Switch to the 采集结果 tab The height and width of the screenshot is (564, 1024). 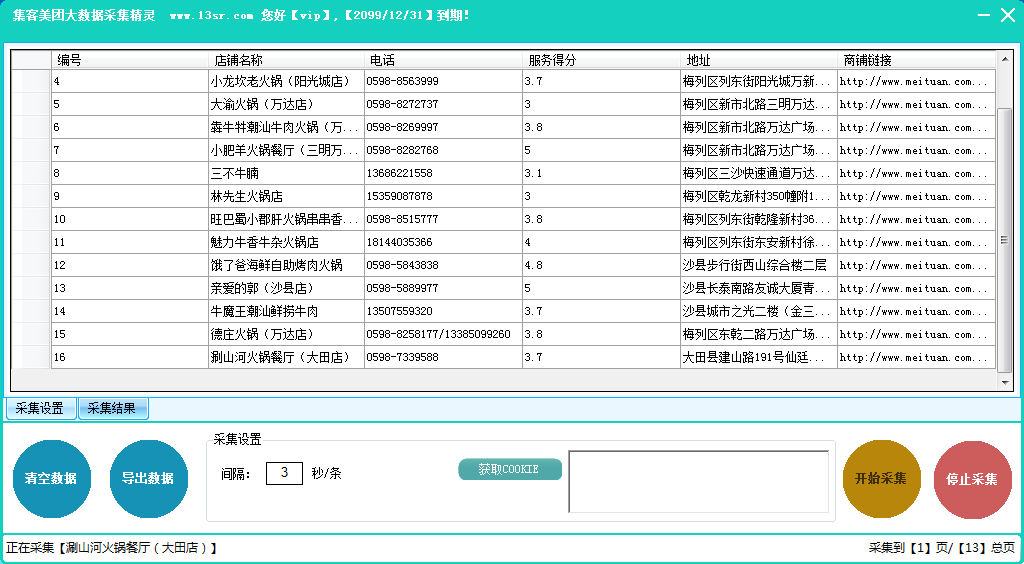[112, 409]
